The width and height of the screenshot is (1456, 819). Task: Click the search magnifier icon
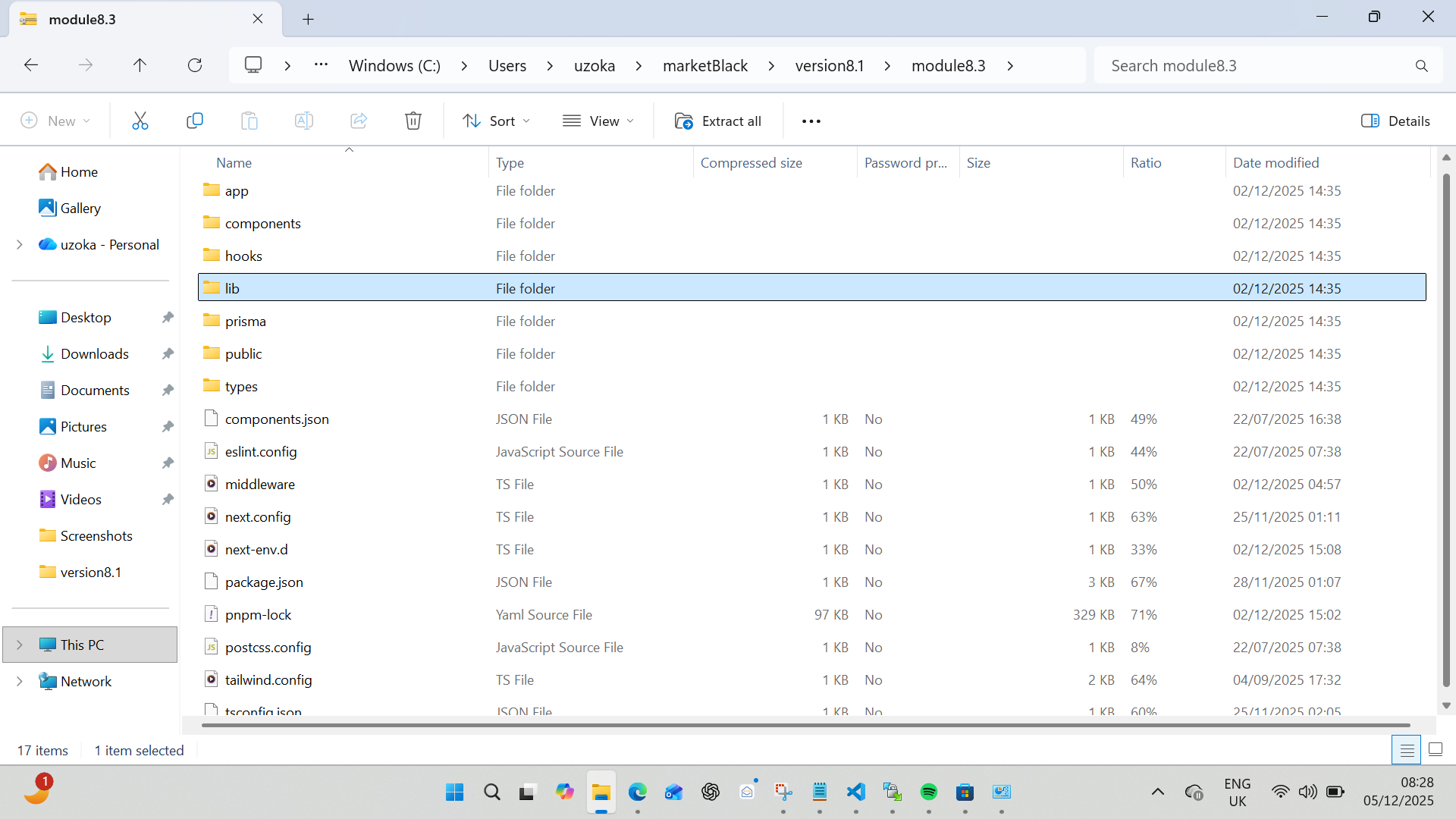coord(1421,66)
